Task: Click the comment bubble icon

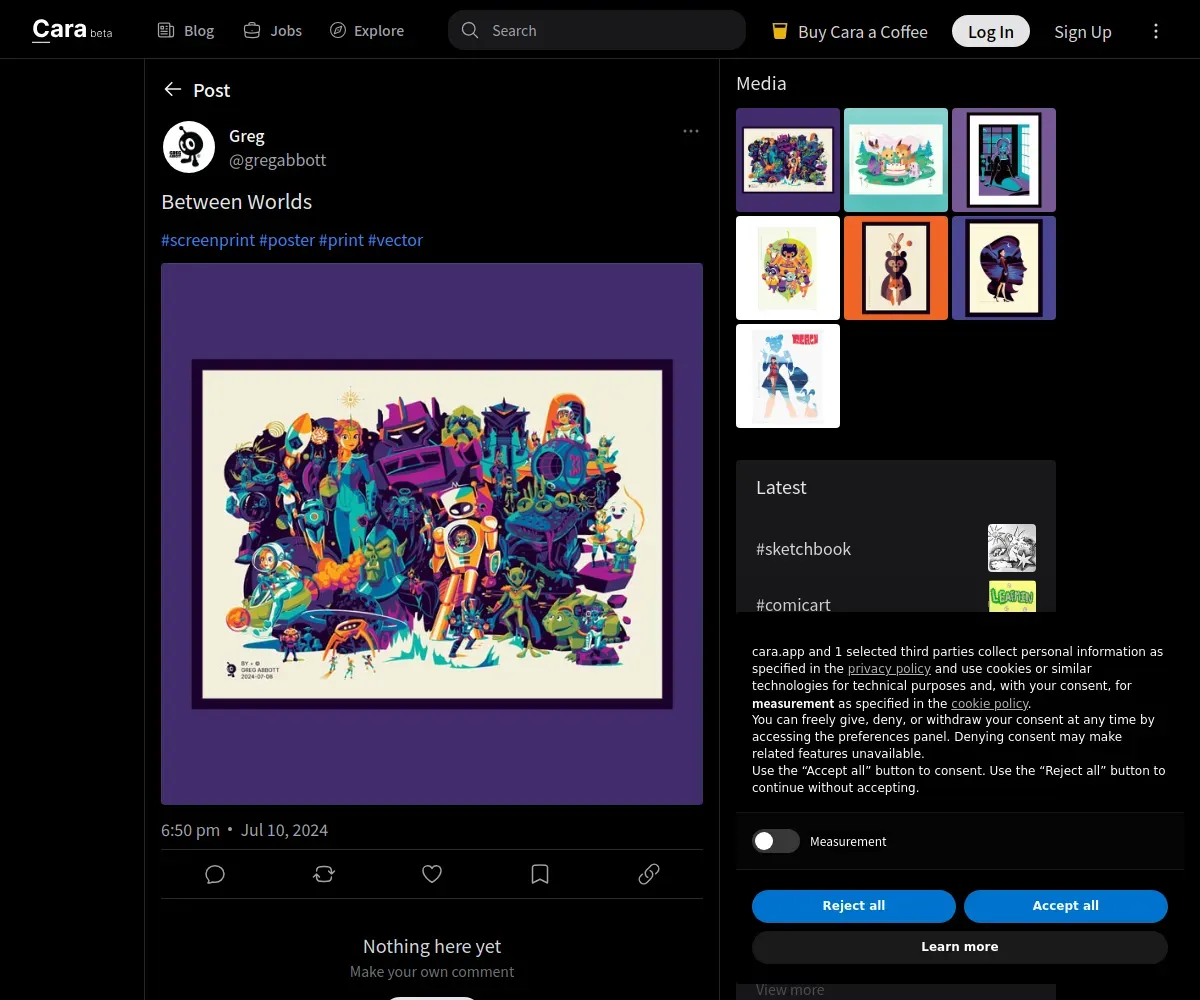Action: [x=215, y=874]
